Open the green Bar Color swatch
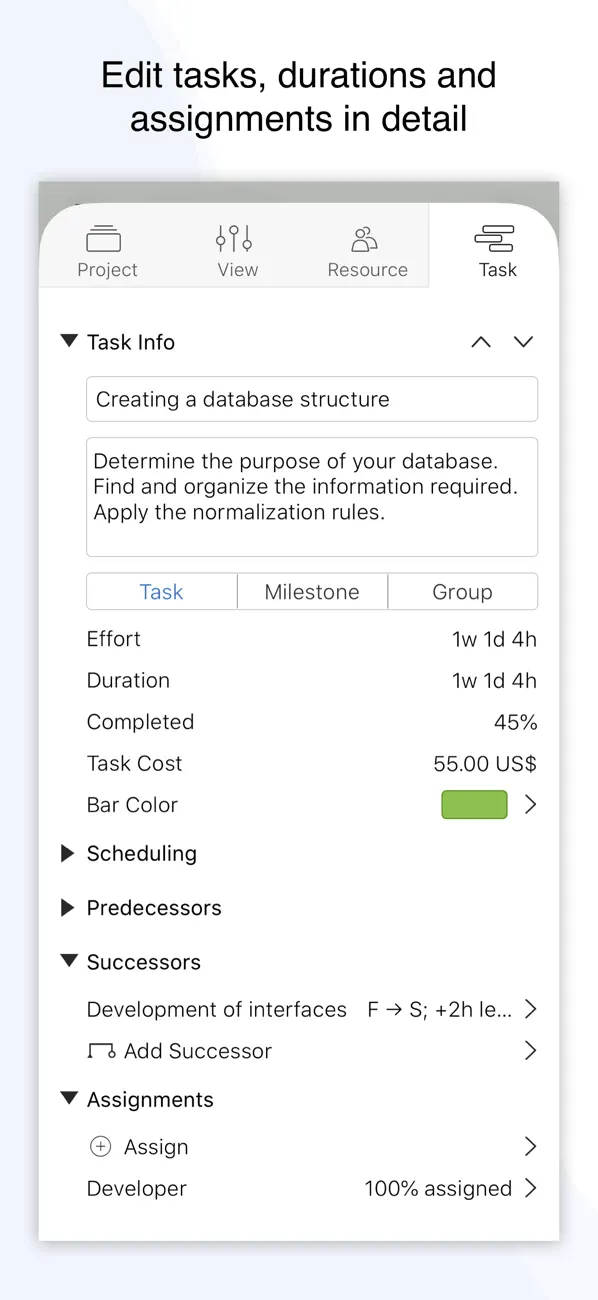Viewport: 598px width, 1300px height. [473, 804]
